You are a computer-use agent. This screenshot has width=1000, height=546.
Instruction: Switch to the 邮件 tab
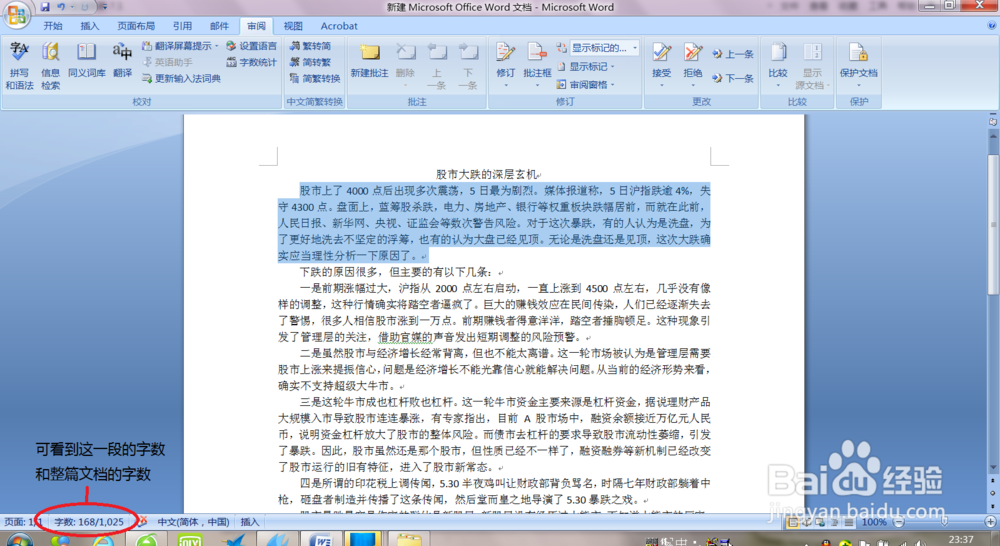tap(219, 26)
